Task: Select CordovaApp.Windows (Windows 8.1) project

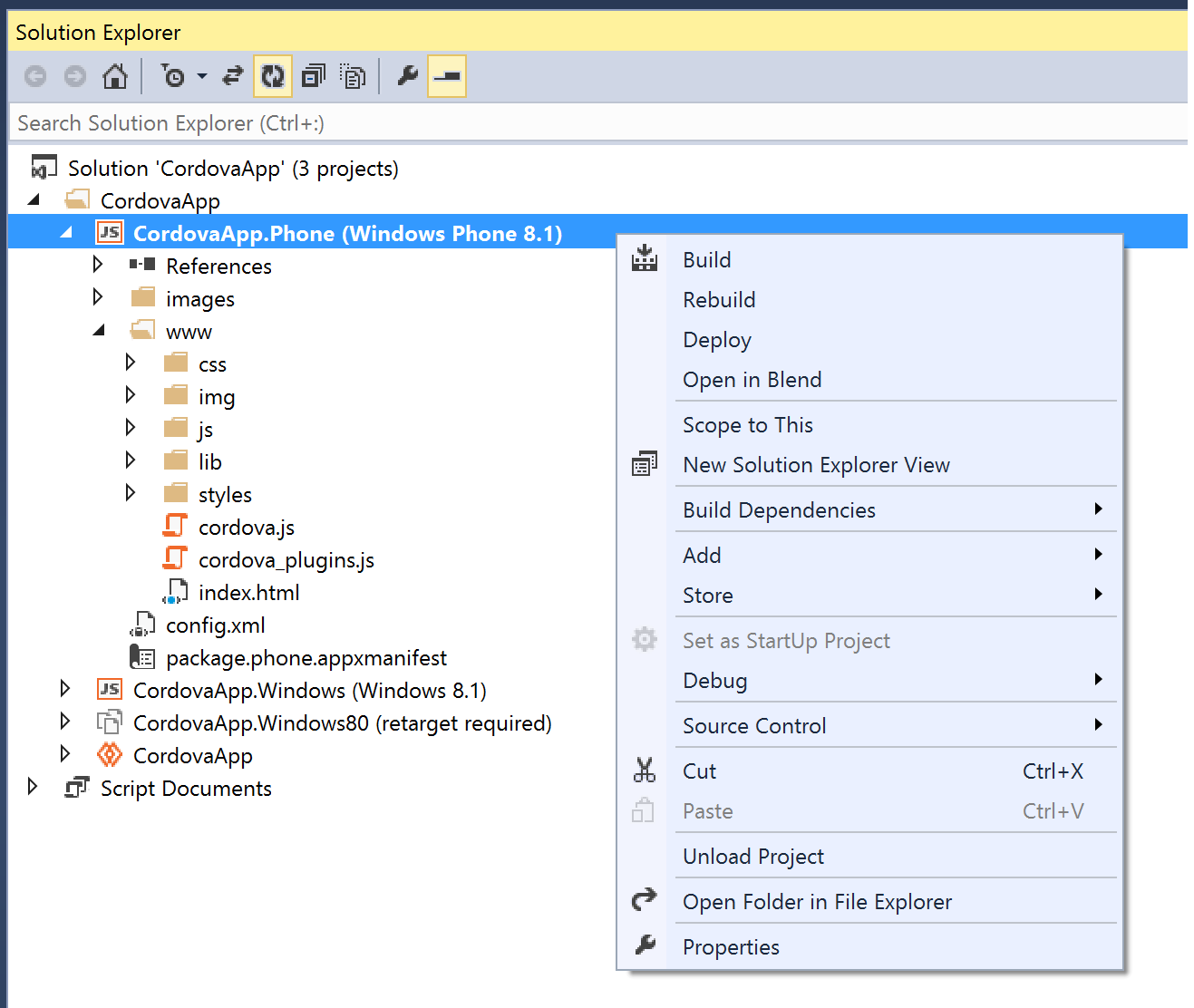Action: [x=310, y=691]
